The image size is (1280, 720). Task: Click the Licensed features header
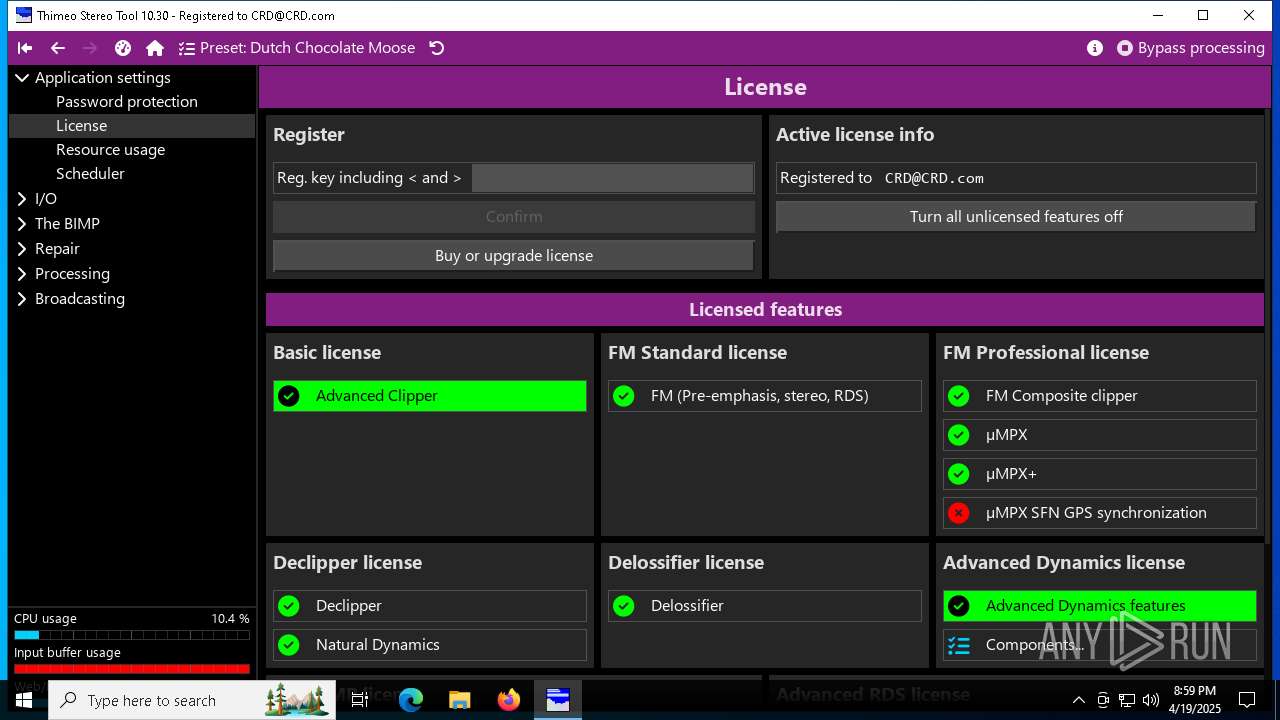pos(765,310)
